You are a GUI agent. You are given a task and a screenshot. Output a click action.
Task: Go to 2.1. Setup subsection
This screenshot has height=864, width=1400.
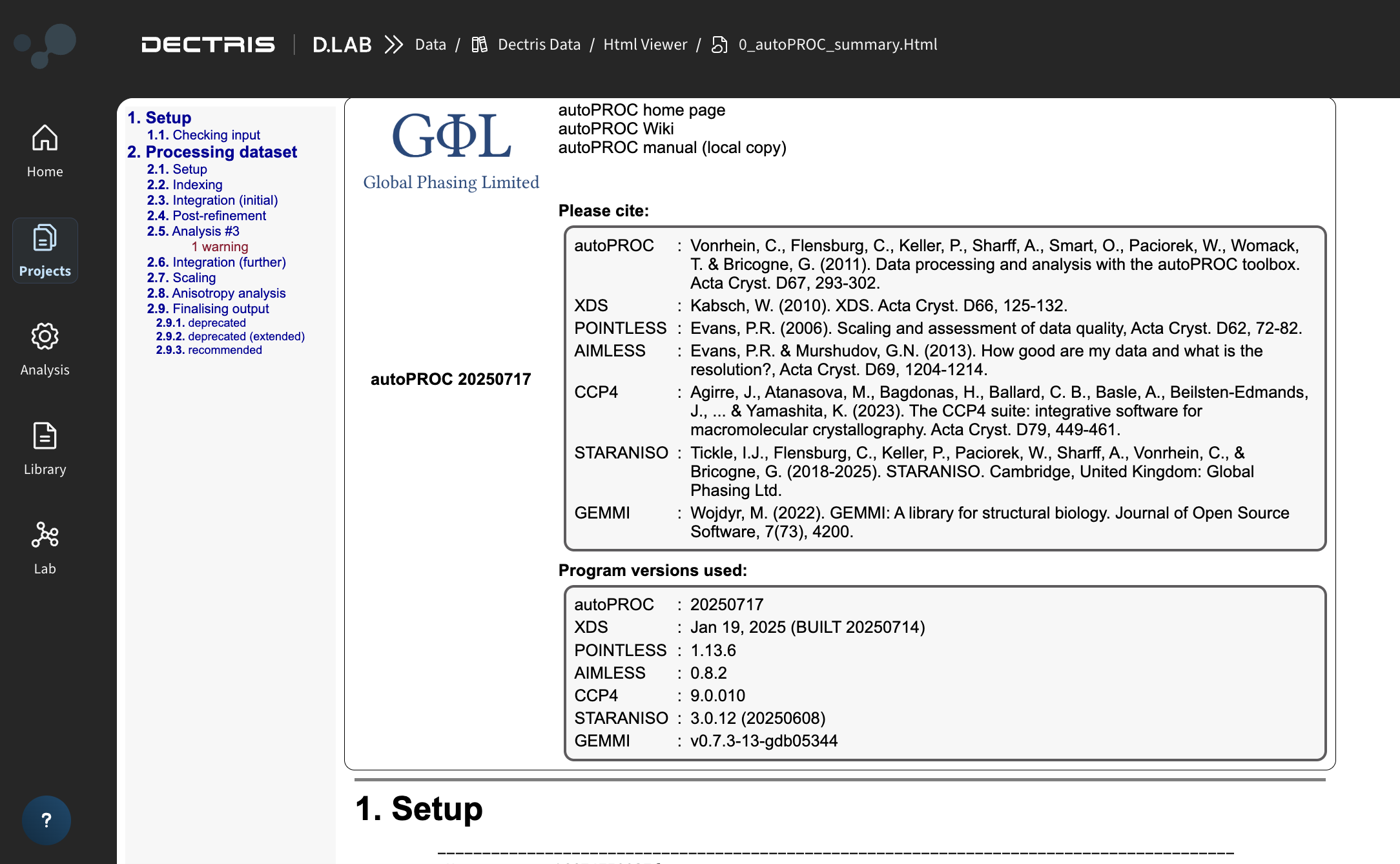tap(177, 169)
